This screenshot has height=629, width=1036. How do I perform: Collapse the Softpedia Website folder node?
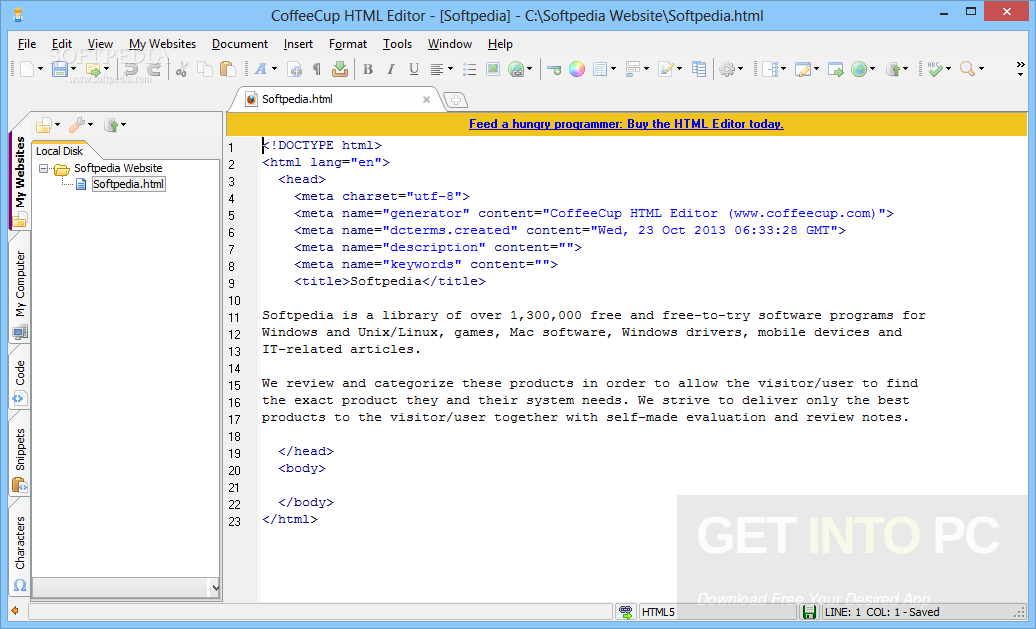pyautogui.click(x=44, y=168)
